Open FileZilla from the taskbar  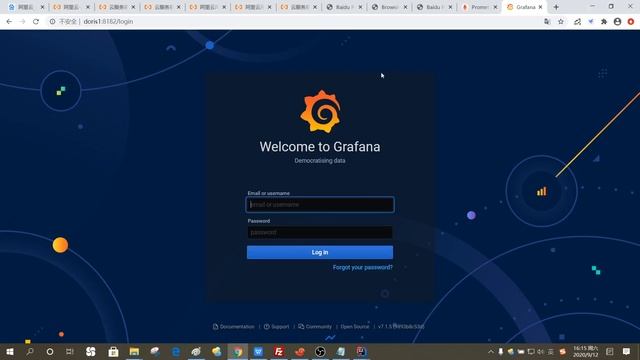pos(279,351)
